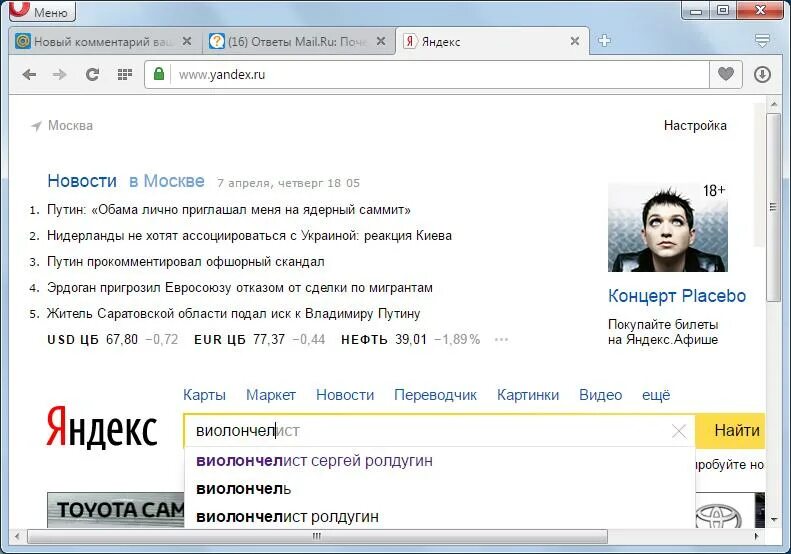Screen dimensions: 791x554
Task: Open Карты service link
Action: (204, 395)
